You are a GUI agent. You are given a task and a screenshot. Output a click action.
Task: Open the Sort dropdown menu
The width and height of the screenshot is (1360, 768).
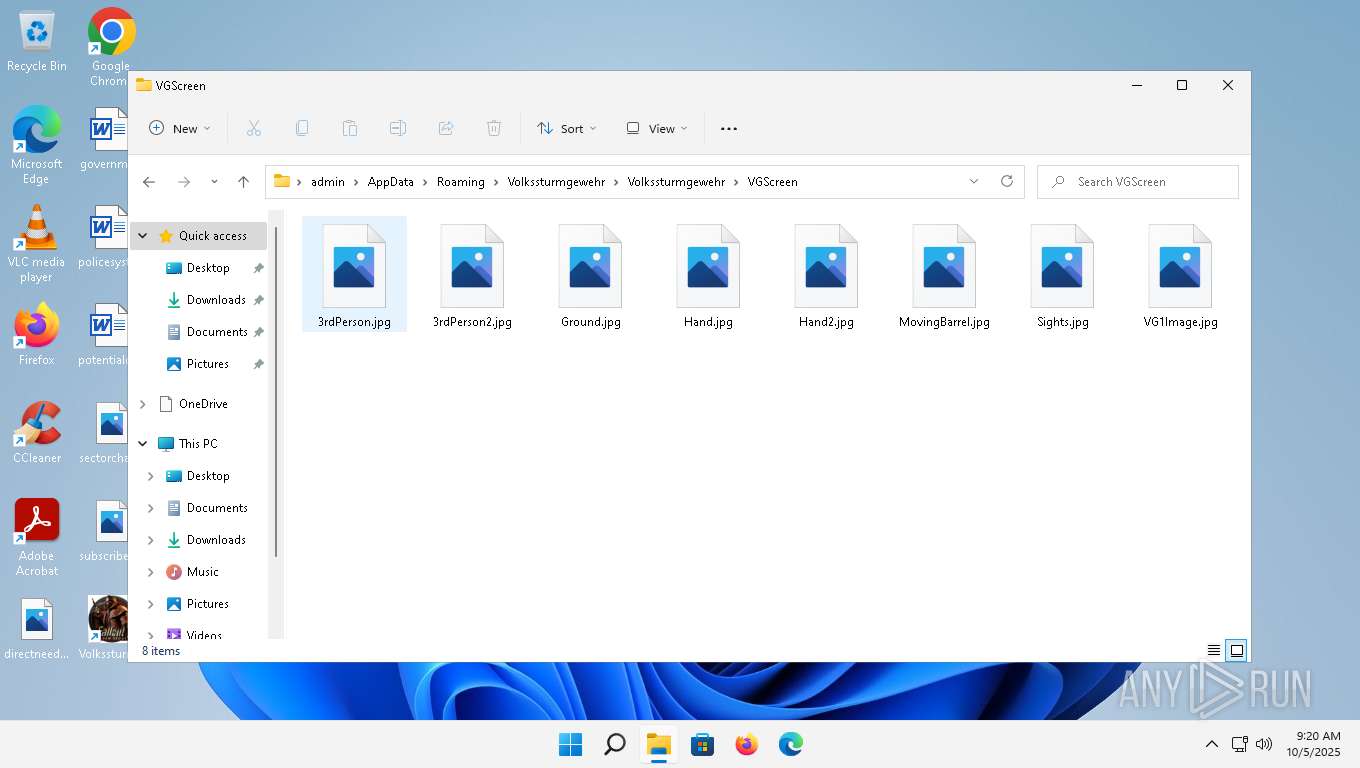click(566, 128)
